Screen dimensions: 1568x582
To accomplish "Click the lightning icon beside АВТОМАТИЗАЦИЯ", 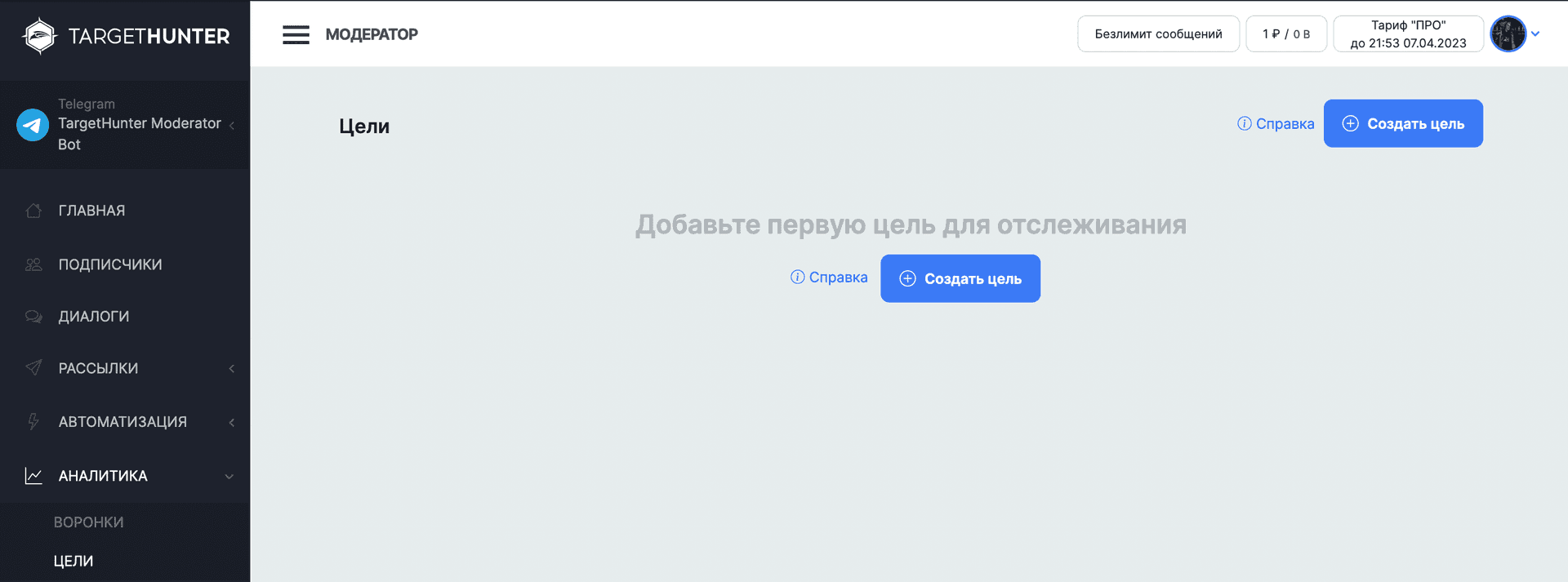I will coord(33,422).
